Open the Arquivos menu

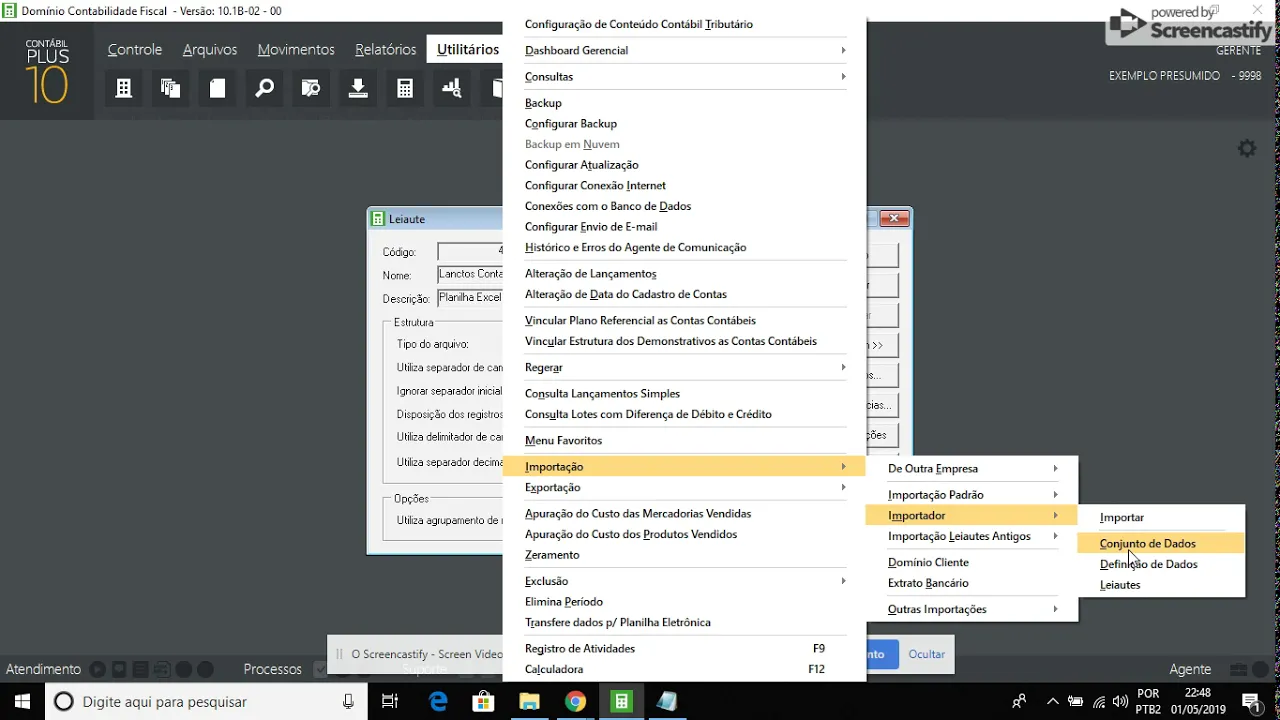(x=210, y=49)
